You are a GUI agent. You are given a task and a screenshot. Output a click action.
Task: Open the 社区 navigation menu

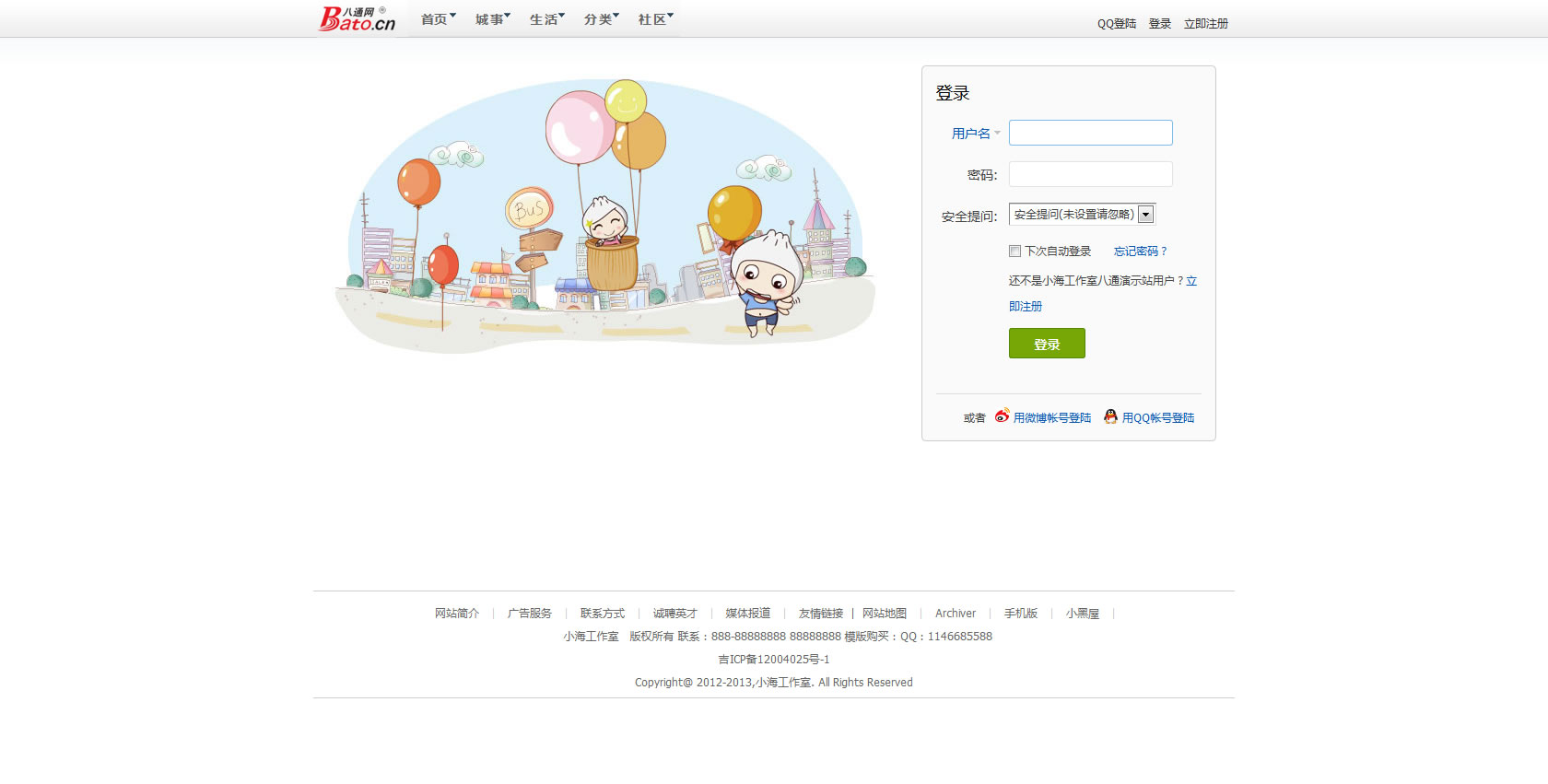[x=655, y=19]
